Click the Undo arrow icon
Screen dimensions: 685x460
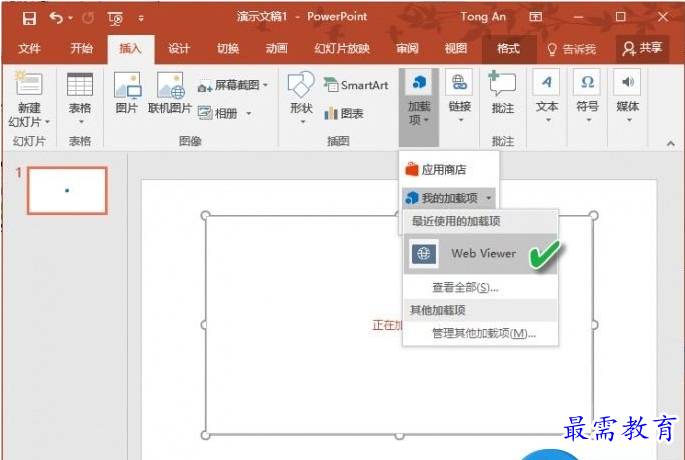(56, 18)
